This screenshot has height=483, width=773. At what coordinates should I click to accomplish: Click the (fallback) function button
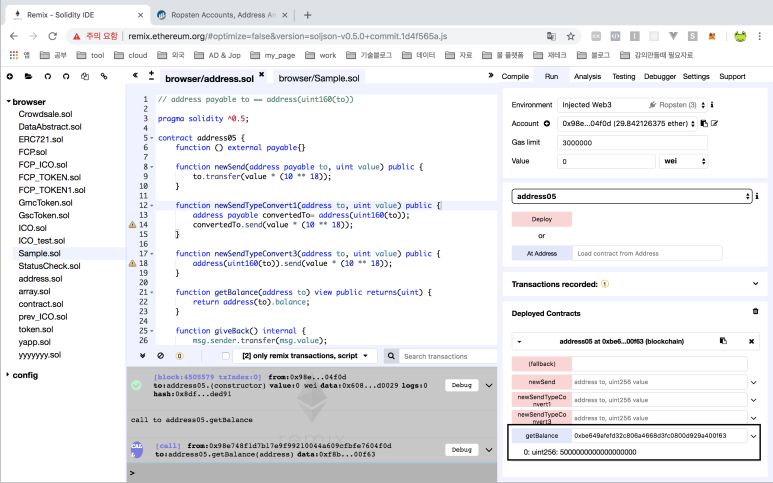[541, 364]
